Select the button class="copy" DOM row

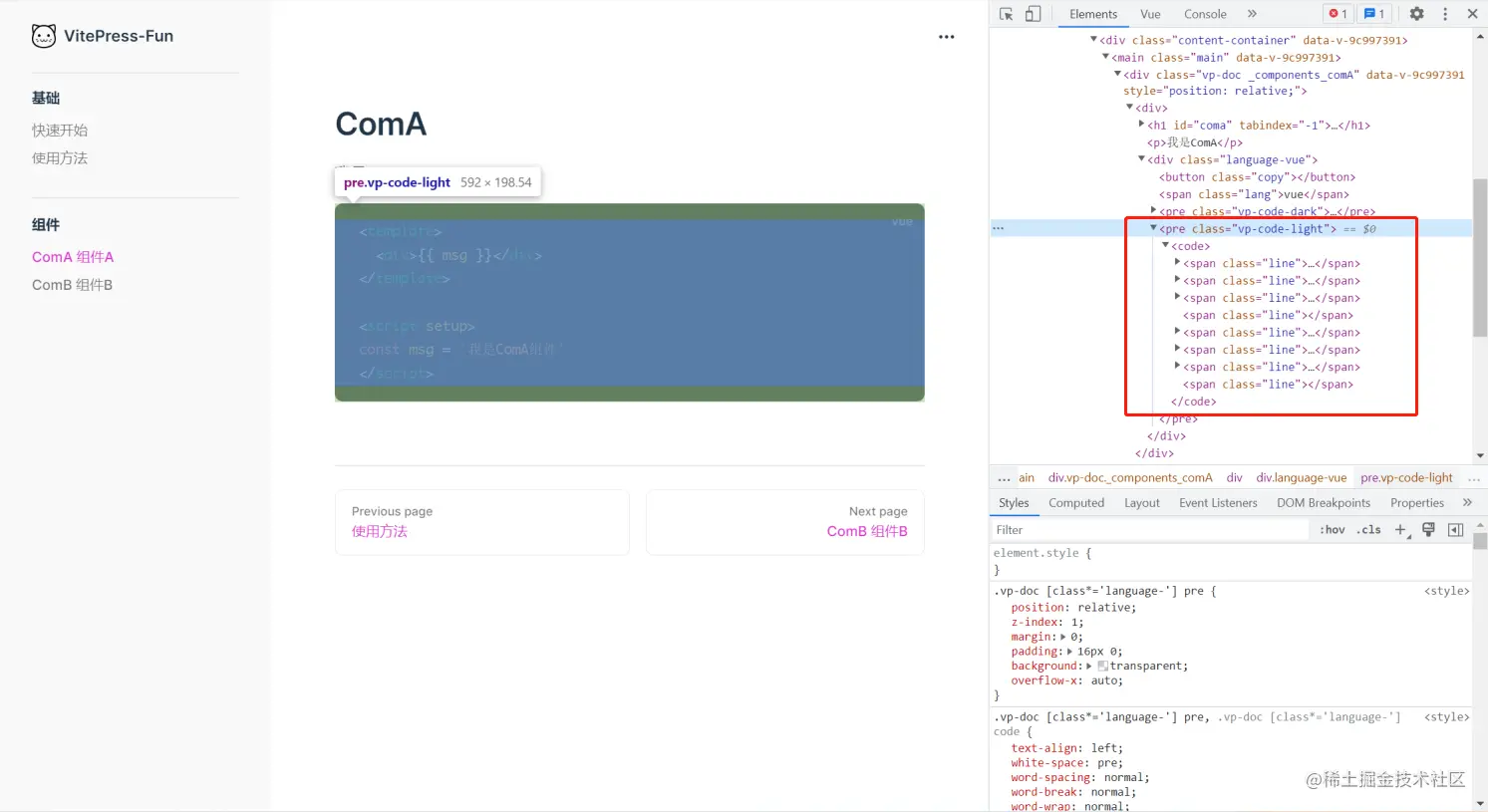point(1257,176)
